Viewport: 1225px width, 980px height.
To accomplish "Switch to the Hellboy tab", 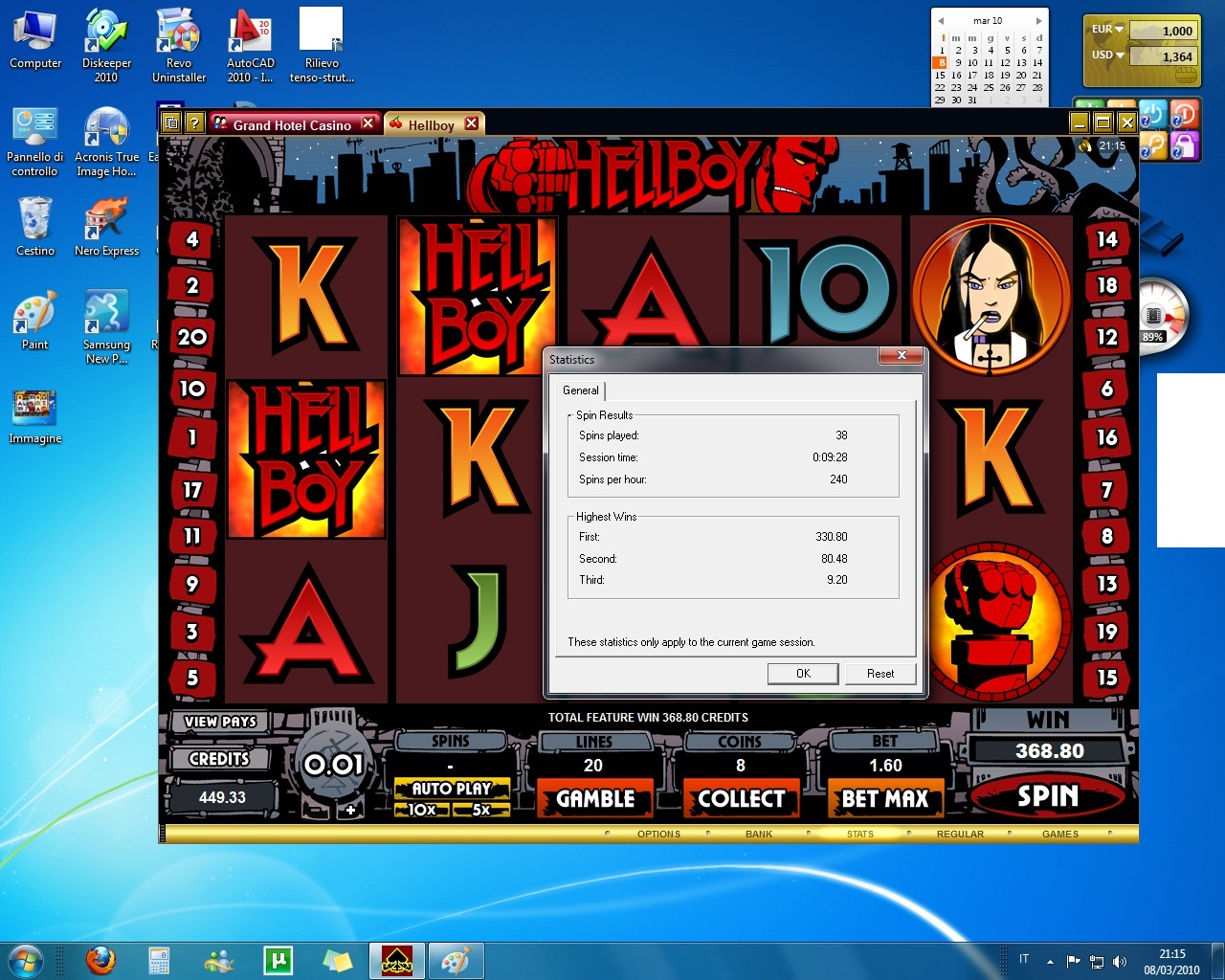I will 431,124.
